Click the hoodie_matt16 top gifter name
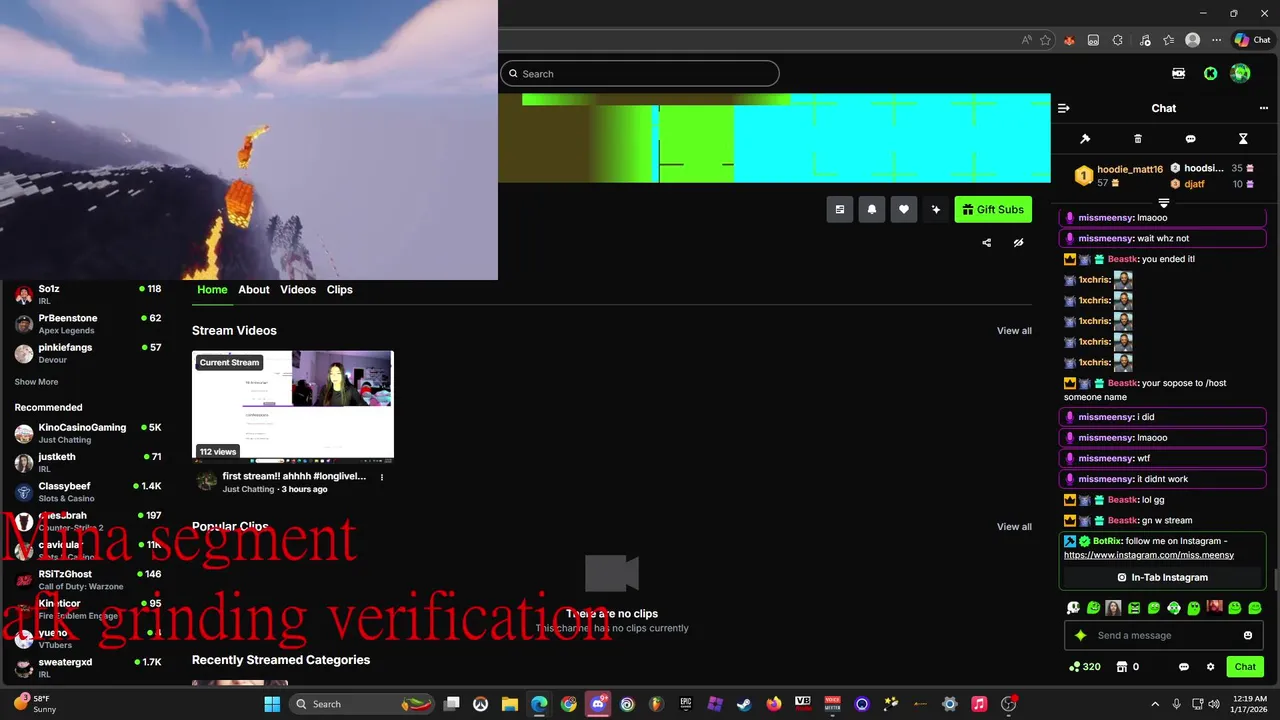The height and width of the screenshot is (720, 1280). [x=1130, y=170]
